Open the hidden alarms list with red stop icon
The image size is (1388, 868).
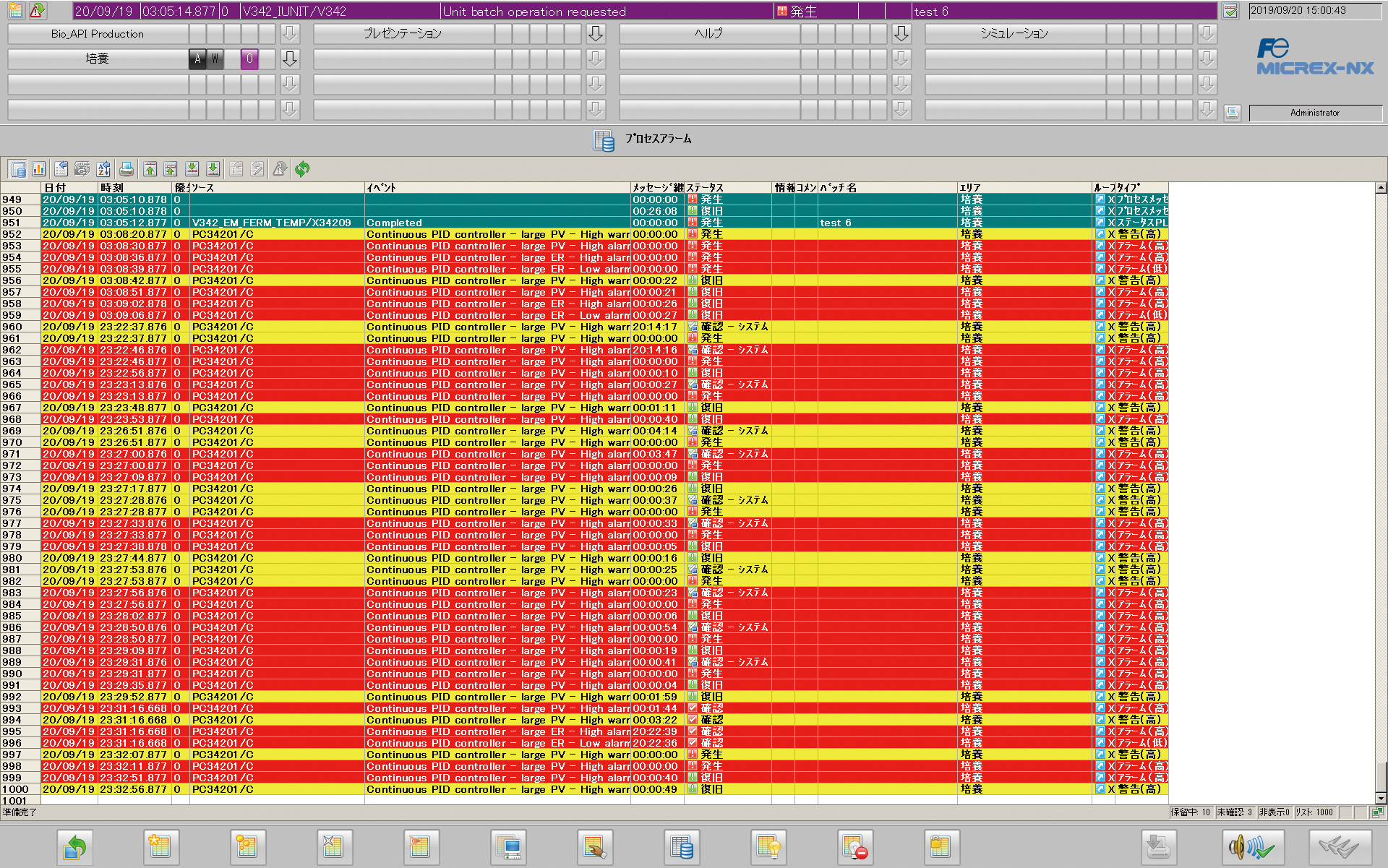pos(855,847)
